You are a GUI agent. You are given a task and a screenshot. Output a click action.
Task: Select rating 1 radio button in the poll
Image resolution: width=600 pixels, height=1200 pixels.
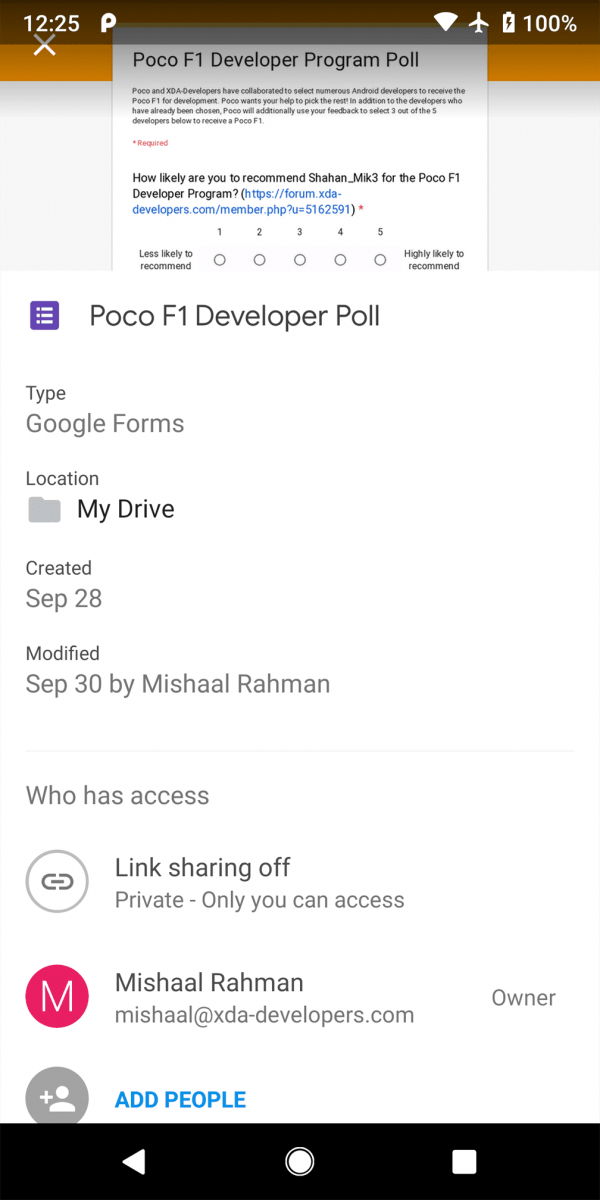coord(219,259)
